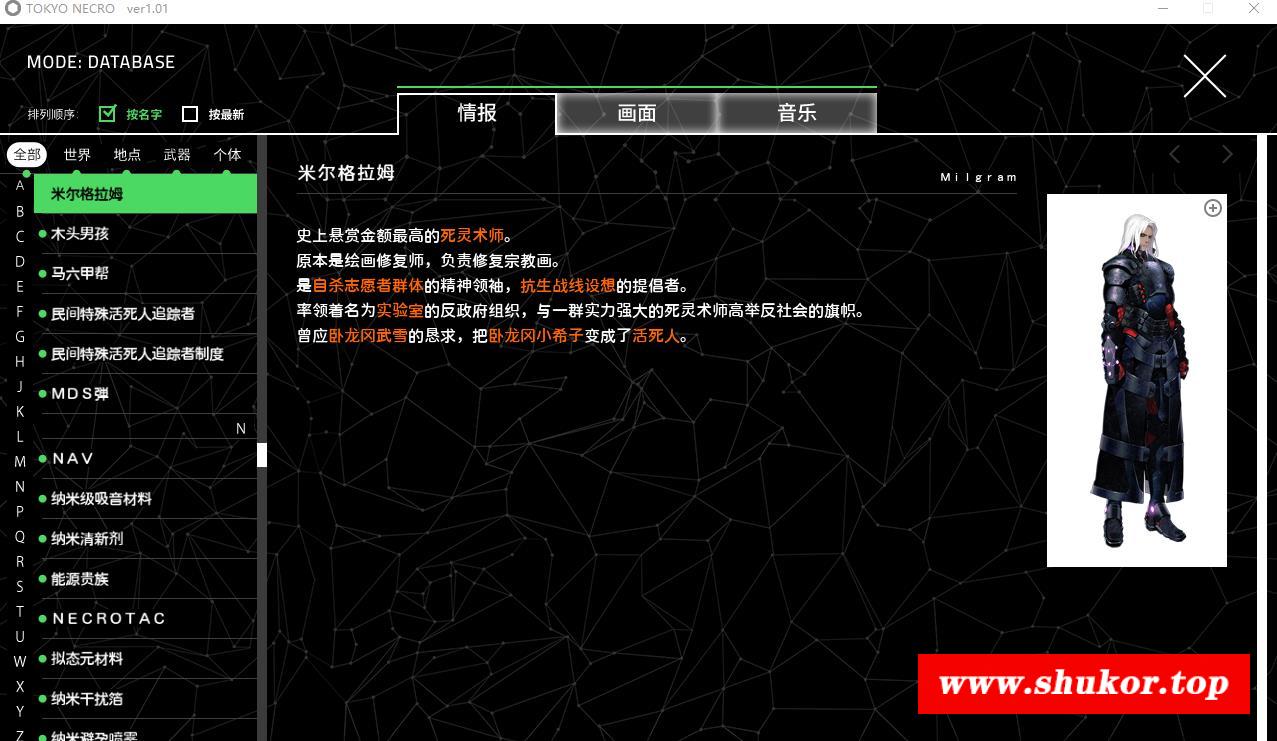Open the 木头男孩 entry
Screen dimensions: 1277x741
point(145,233)
